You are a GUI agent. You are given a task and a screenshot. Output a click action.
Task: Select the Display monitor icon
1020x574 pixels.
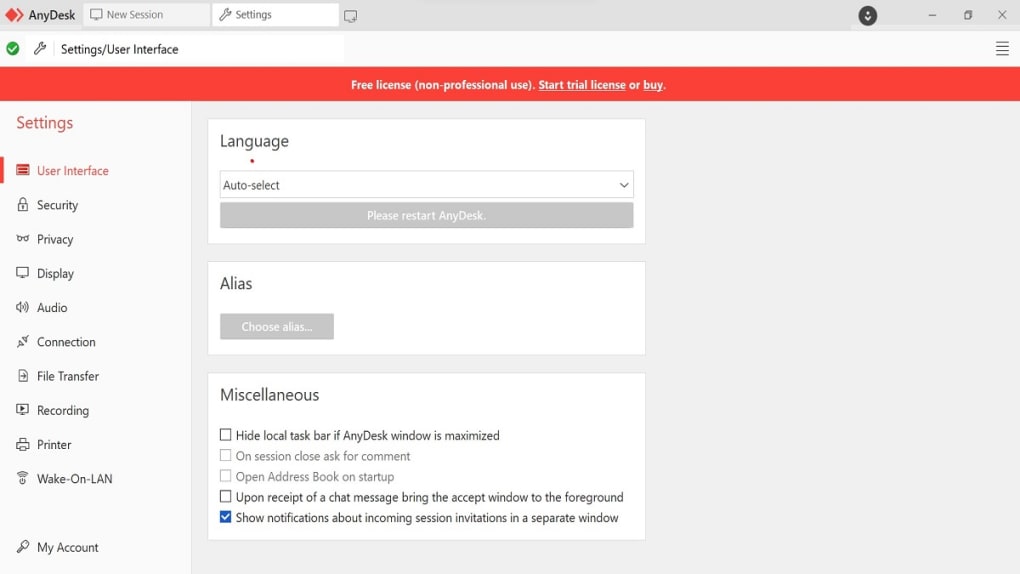click(23, 273)
